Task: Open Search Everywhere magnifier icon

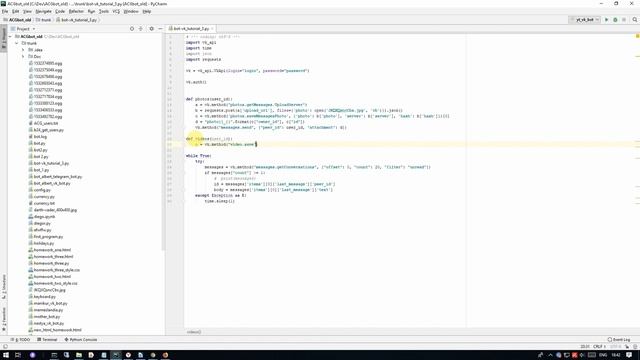Action: tap(635, 20)
